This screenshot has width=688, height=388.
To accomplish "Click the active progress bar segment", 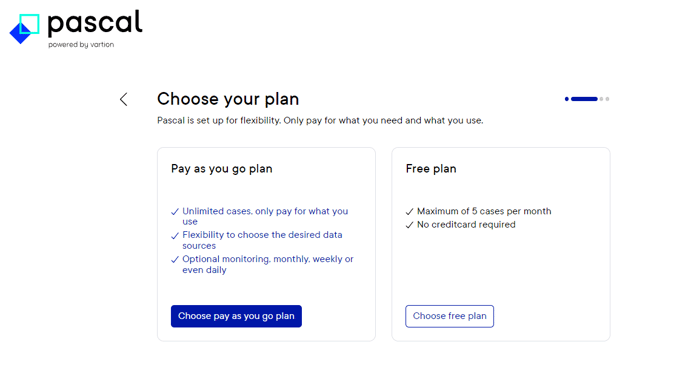I will point(584,99).
